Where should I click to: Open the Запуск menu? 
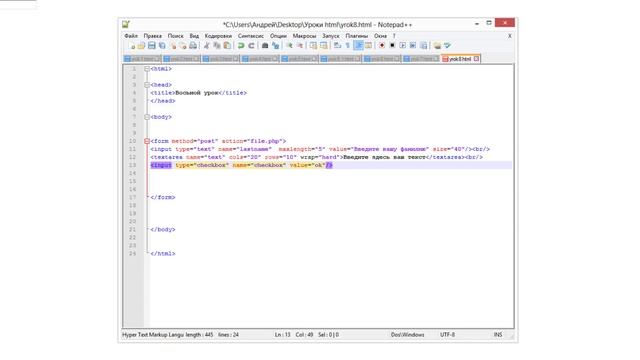coord(331,36)
